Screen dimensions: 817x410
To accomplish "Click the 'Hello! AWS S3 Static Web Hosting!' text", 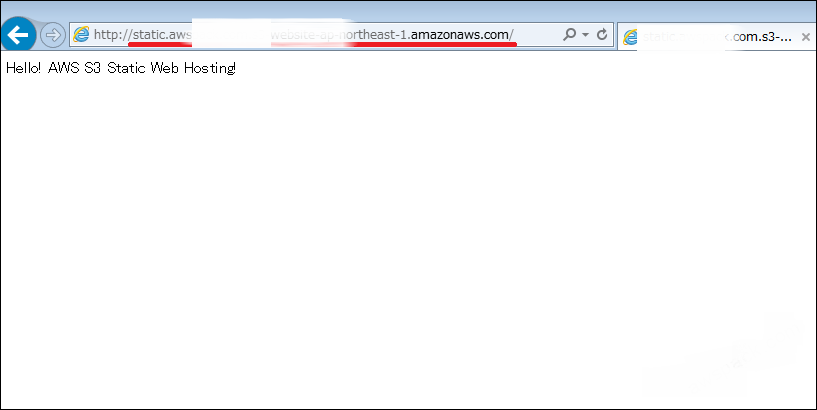I will coord(121,68).
